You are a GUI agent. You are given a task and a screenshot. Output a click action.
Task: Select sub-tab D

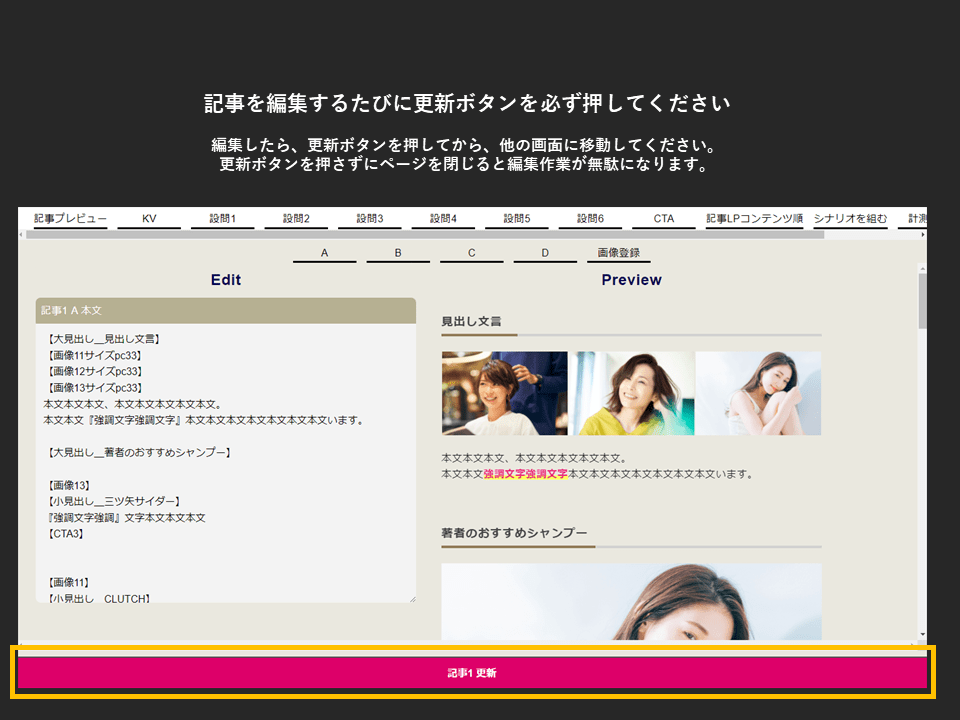(545, 253)
